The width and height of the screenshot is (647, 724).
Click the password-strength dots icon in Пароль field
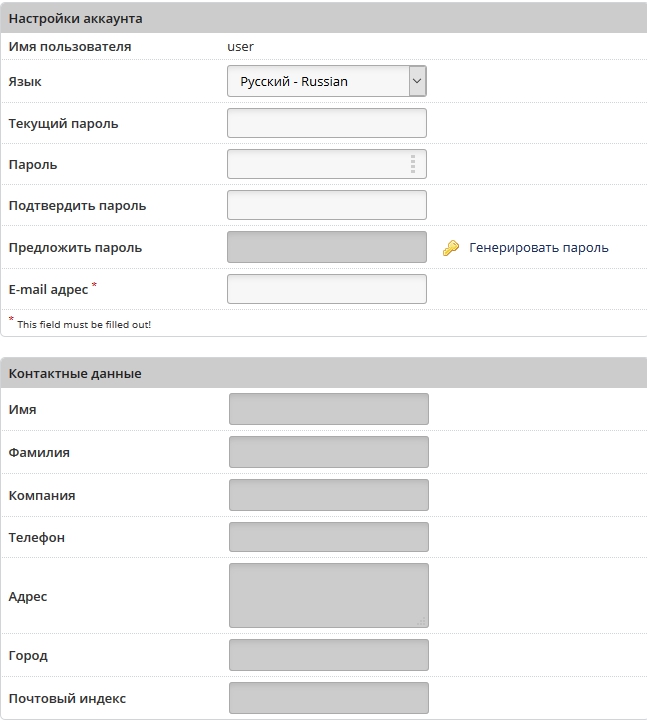[413, 164]
